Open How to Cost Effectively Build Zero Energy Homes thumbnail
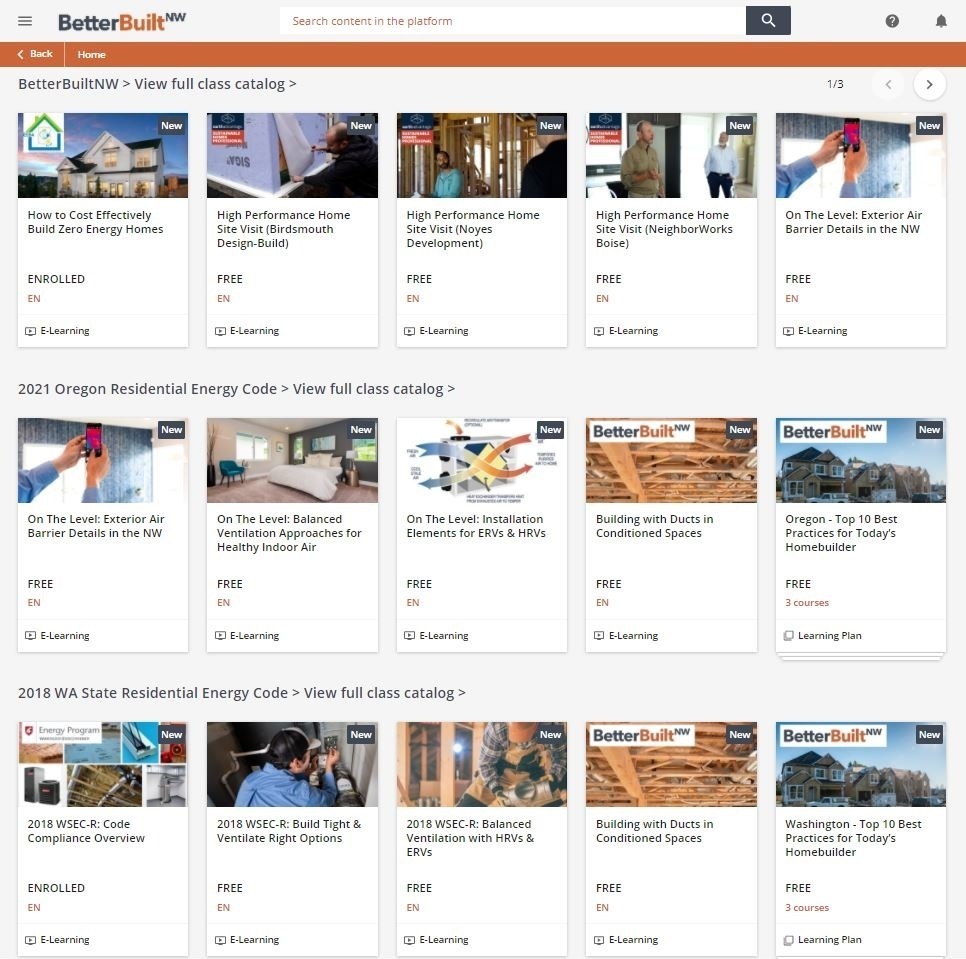 click(103, 155)
